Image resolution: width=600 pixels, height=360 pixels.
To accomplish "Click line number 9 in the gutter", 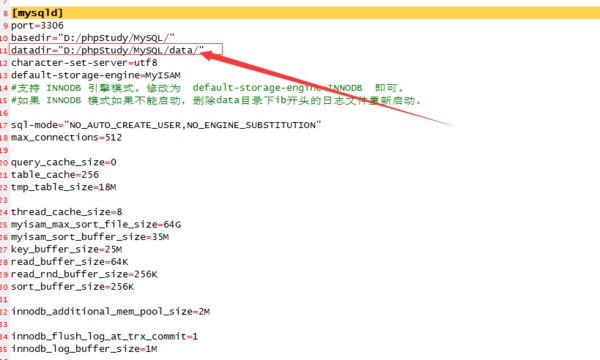I will tap(5, 26).
